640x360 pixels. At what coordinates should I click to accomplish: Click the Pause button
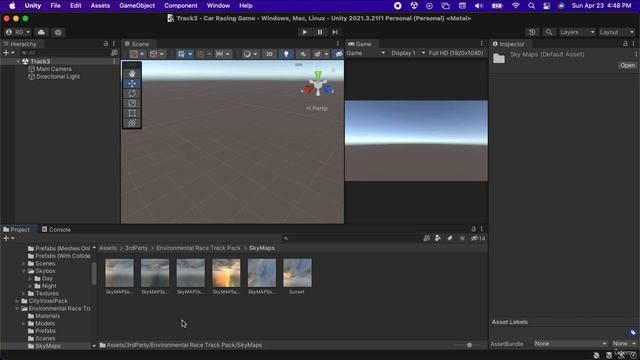point(320,32)
